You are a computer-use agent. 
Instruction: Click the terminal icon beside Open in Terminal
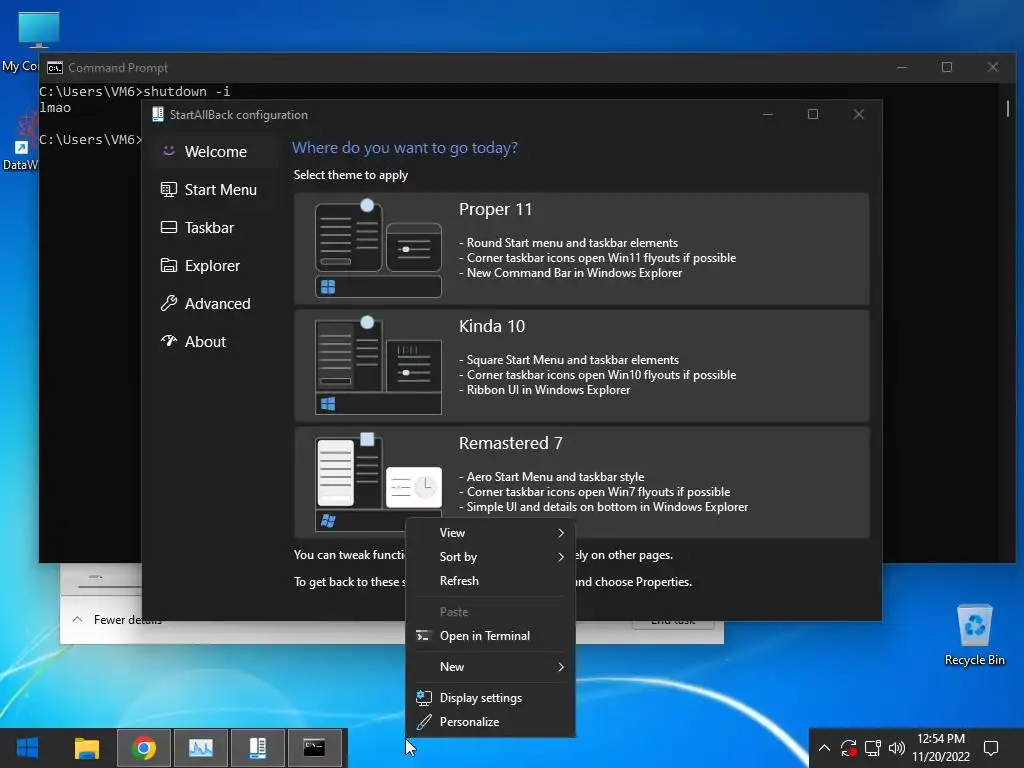point(423,636)
